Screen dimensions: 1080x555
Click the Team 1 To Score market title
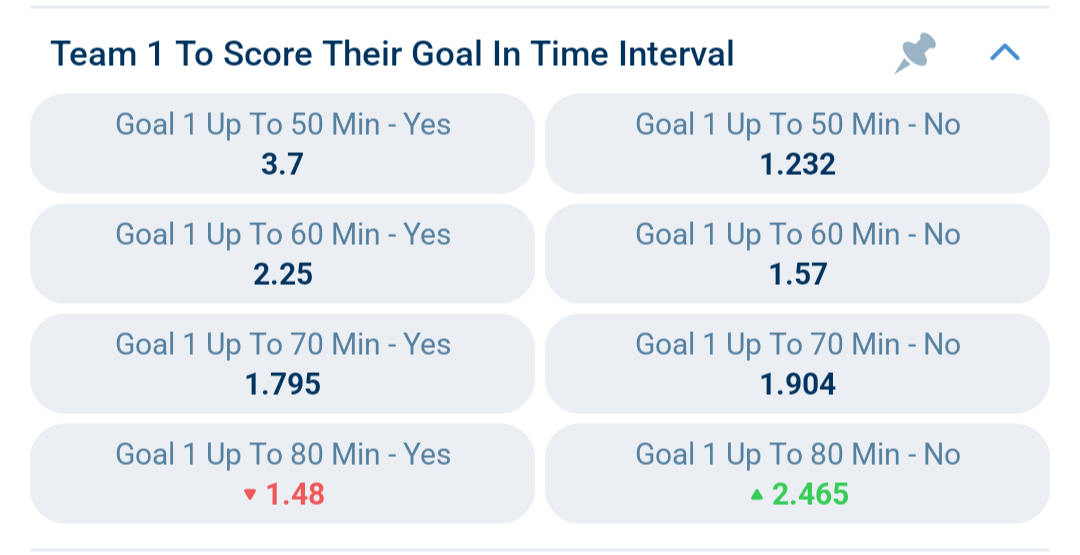click(393, 54)
